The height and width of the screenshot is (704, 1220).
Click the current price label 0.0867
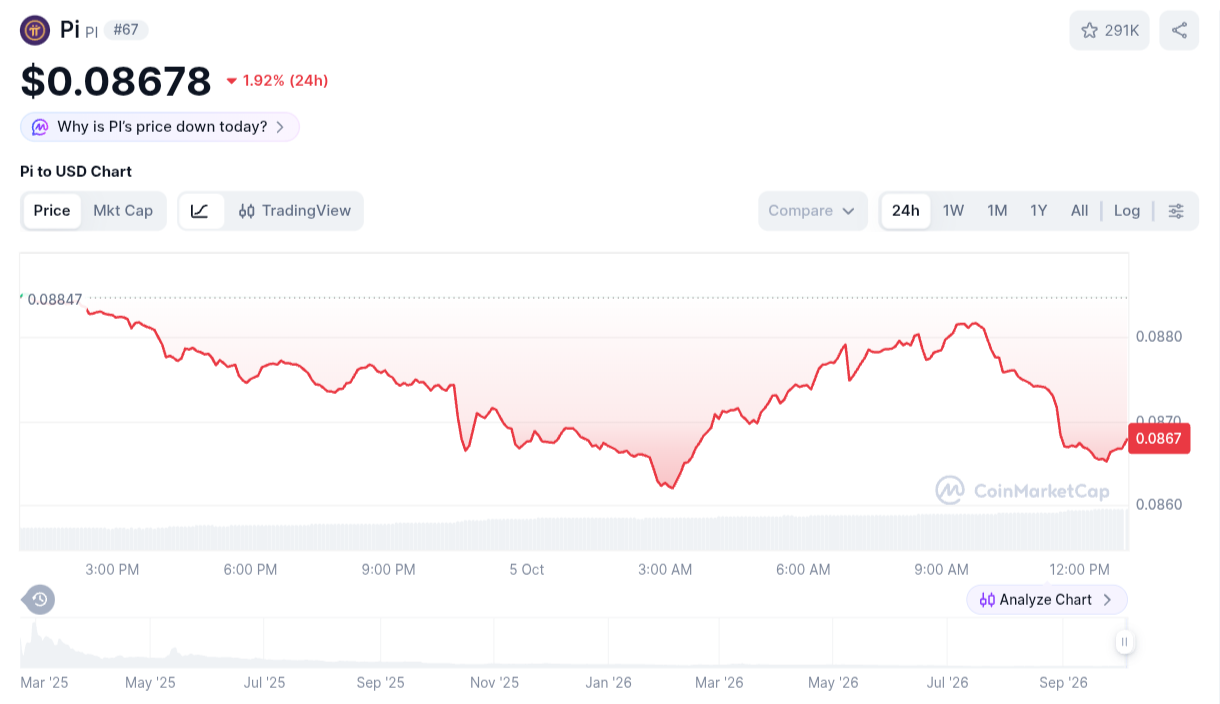pos(1159,438)
